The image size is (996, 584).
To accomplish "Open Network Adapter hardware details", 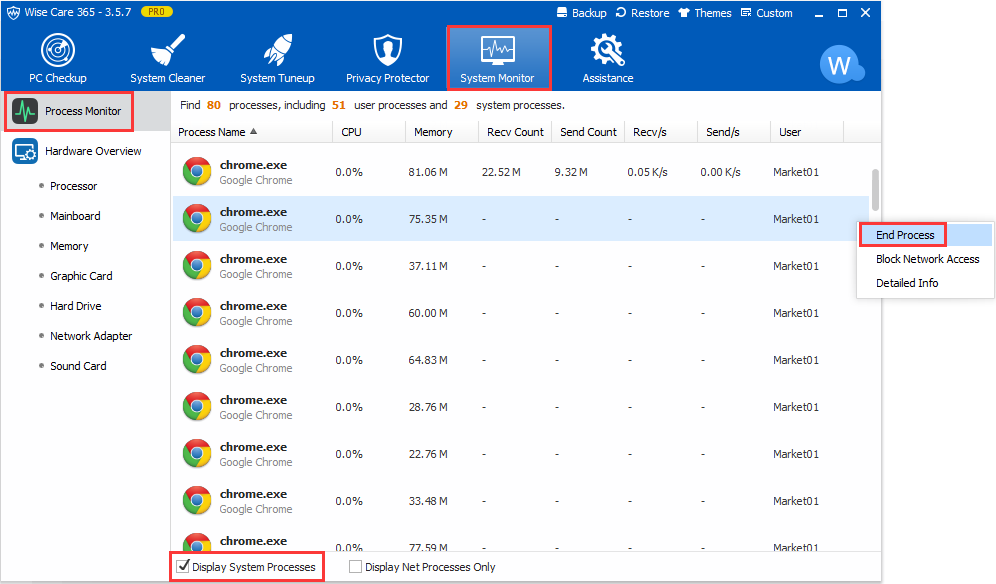I will pos(91,336).
